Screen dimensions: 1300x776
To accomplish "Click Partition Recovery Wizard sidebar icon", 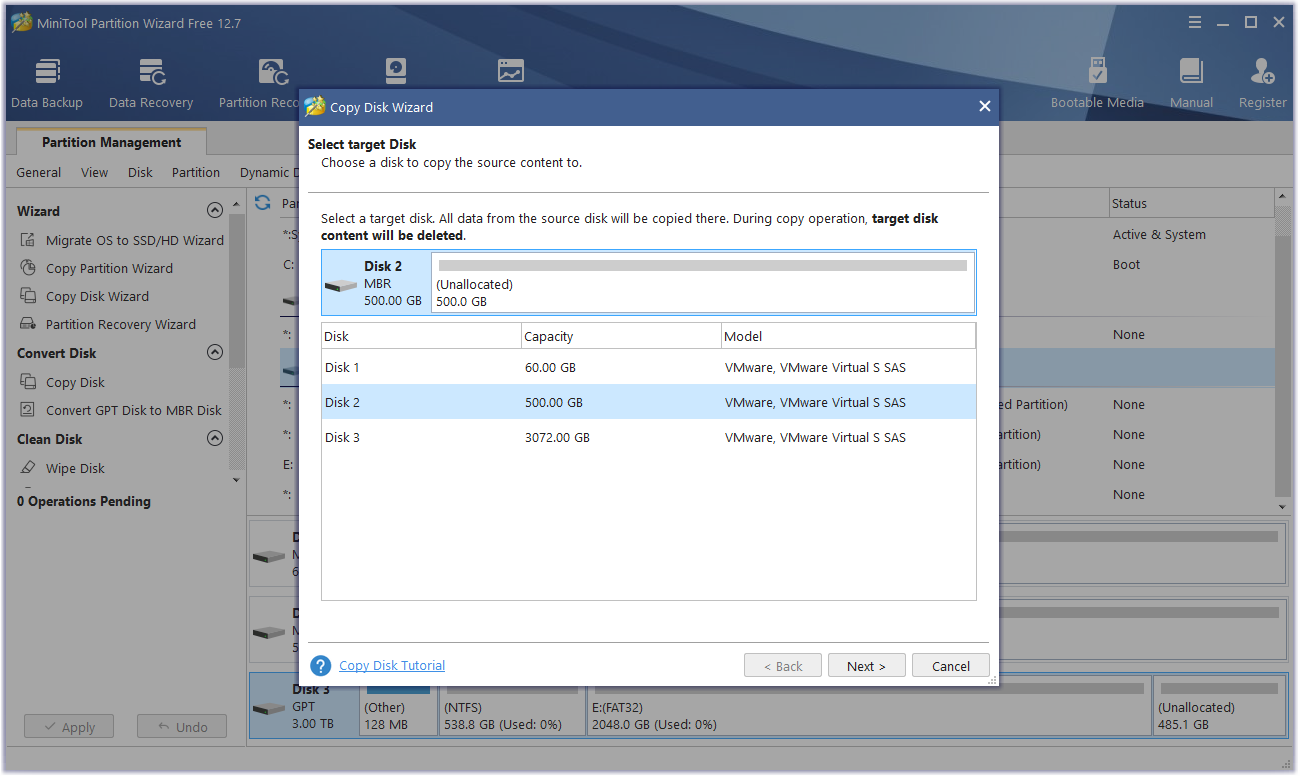I will pyautogui.click(x=28, y=324).
